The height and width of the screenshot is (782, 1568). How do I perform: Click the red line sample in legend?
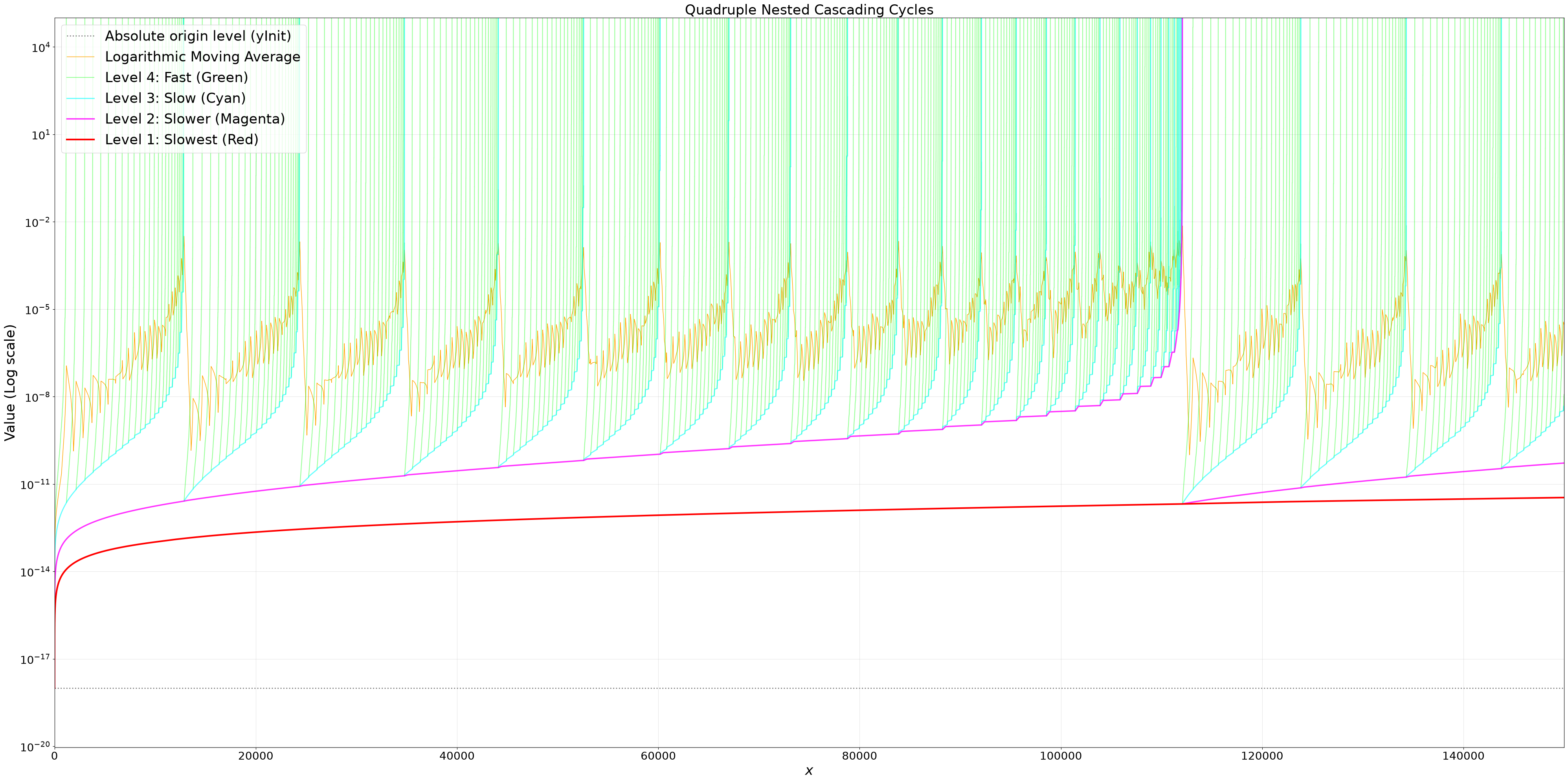(80, 140)
